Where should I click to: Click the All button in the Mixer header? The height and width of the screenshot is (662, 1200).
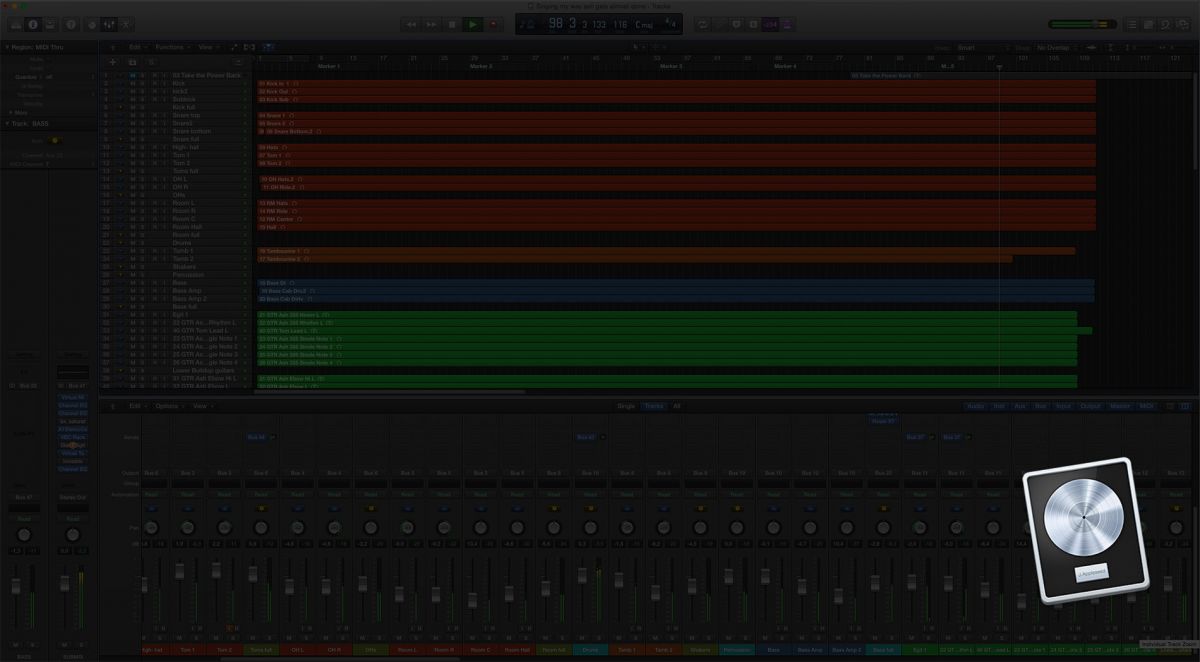(x=676, y=406)
